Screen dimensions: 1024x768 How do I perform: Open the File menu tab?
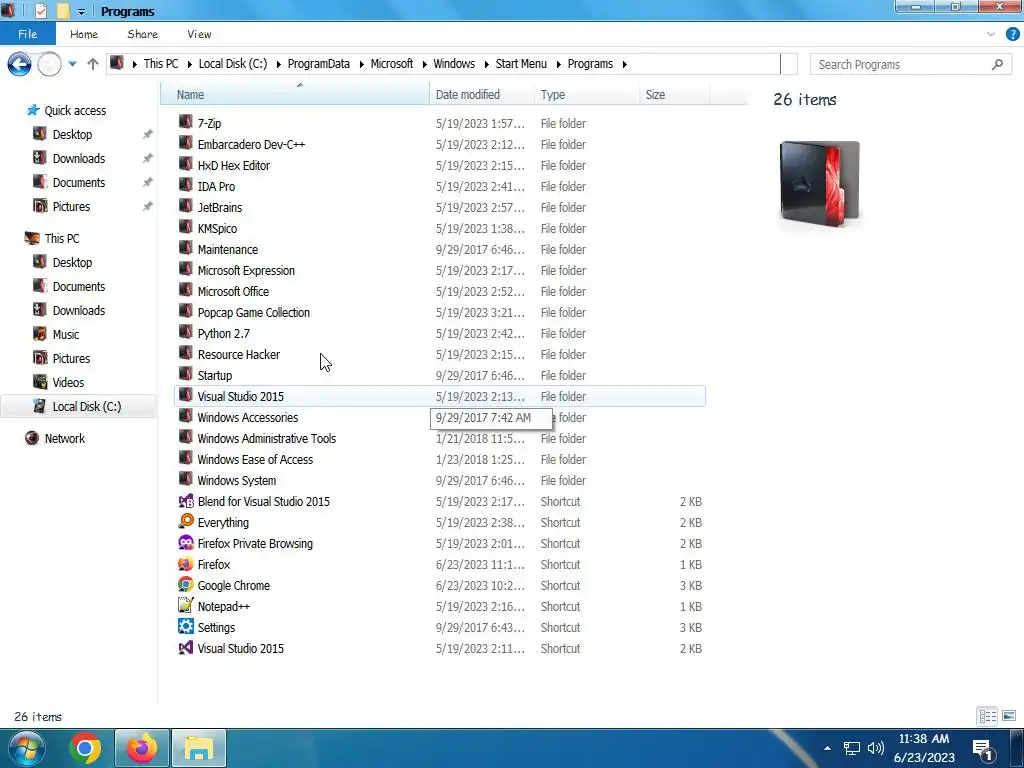click(27, 35)
